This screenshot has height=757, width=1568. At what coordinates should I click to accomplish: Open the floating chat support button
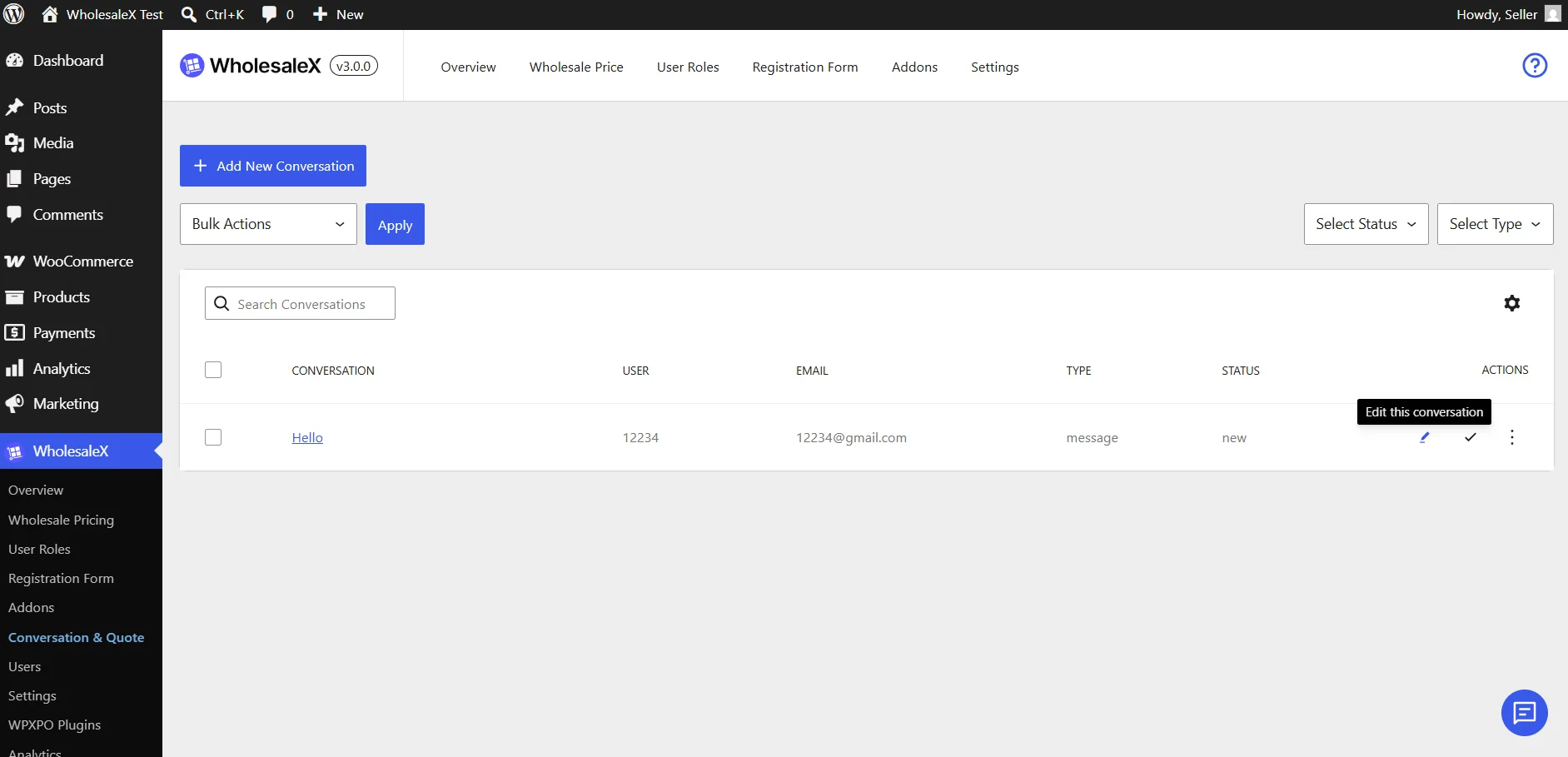[x=1524, y=713]
